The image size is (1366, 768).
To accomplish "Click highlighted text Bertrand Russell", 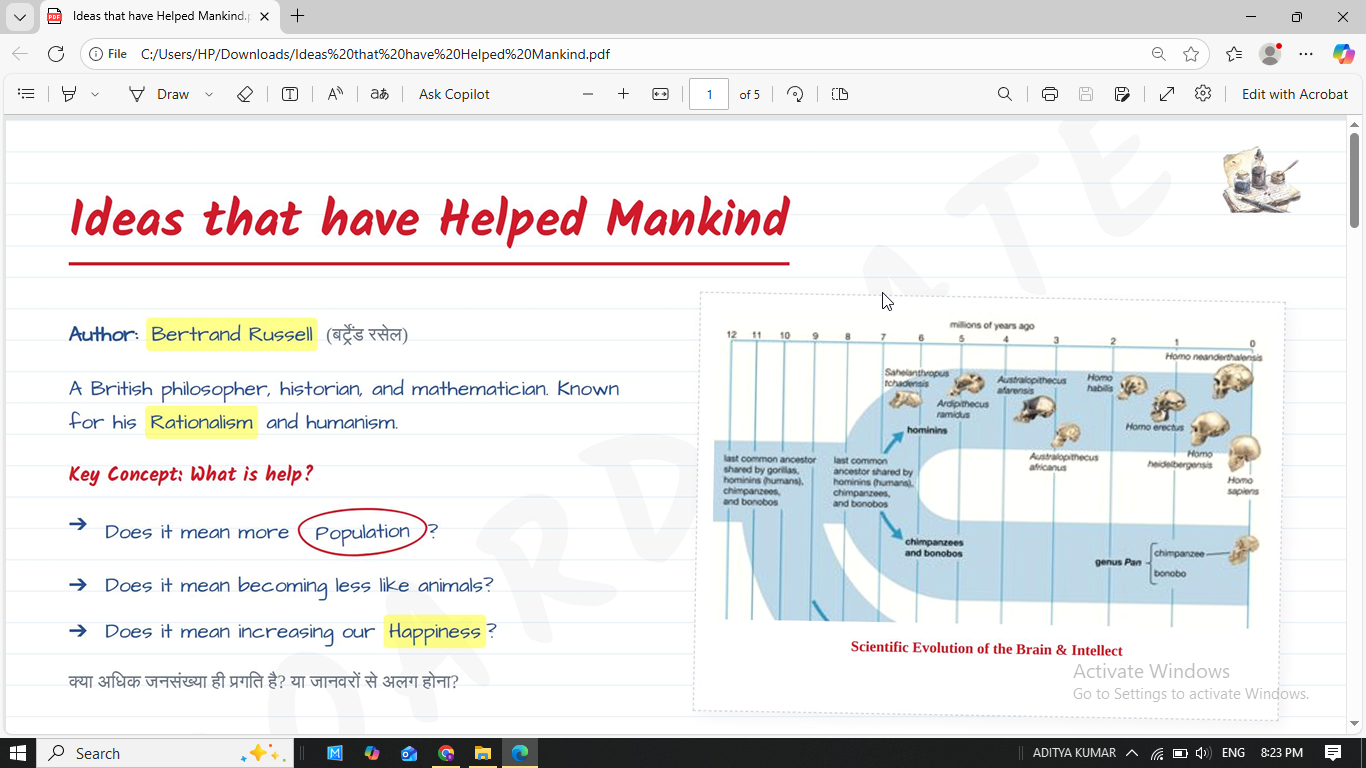I will click(232, 334).
